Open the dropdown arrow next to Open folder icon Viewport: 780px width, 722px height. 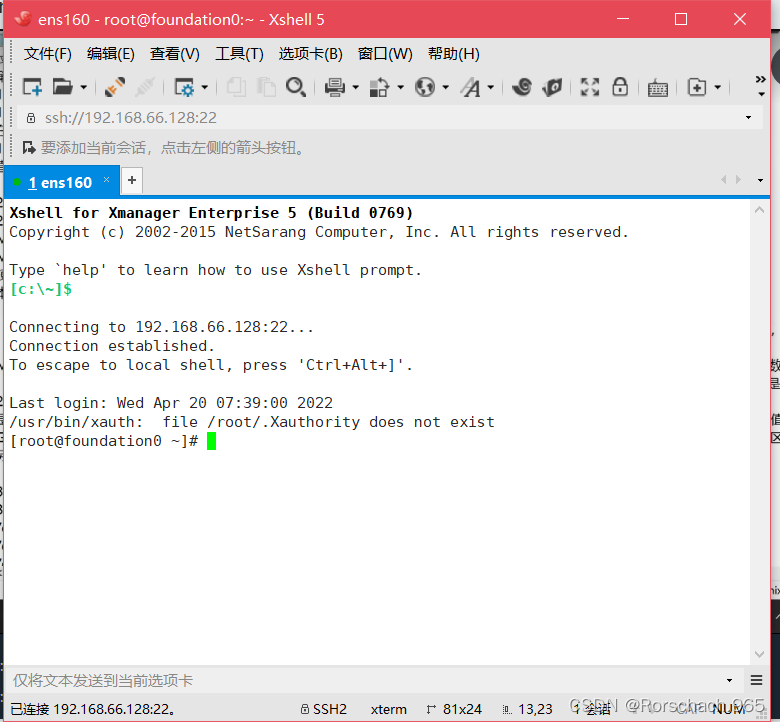(x=84, y=88)
